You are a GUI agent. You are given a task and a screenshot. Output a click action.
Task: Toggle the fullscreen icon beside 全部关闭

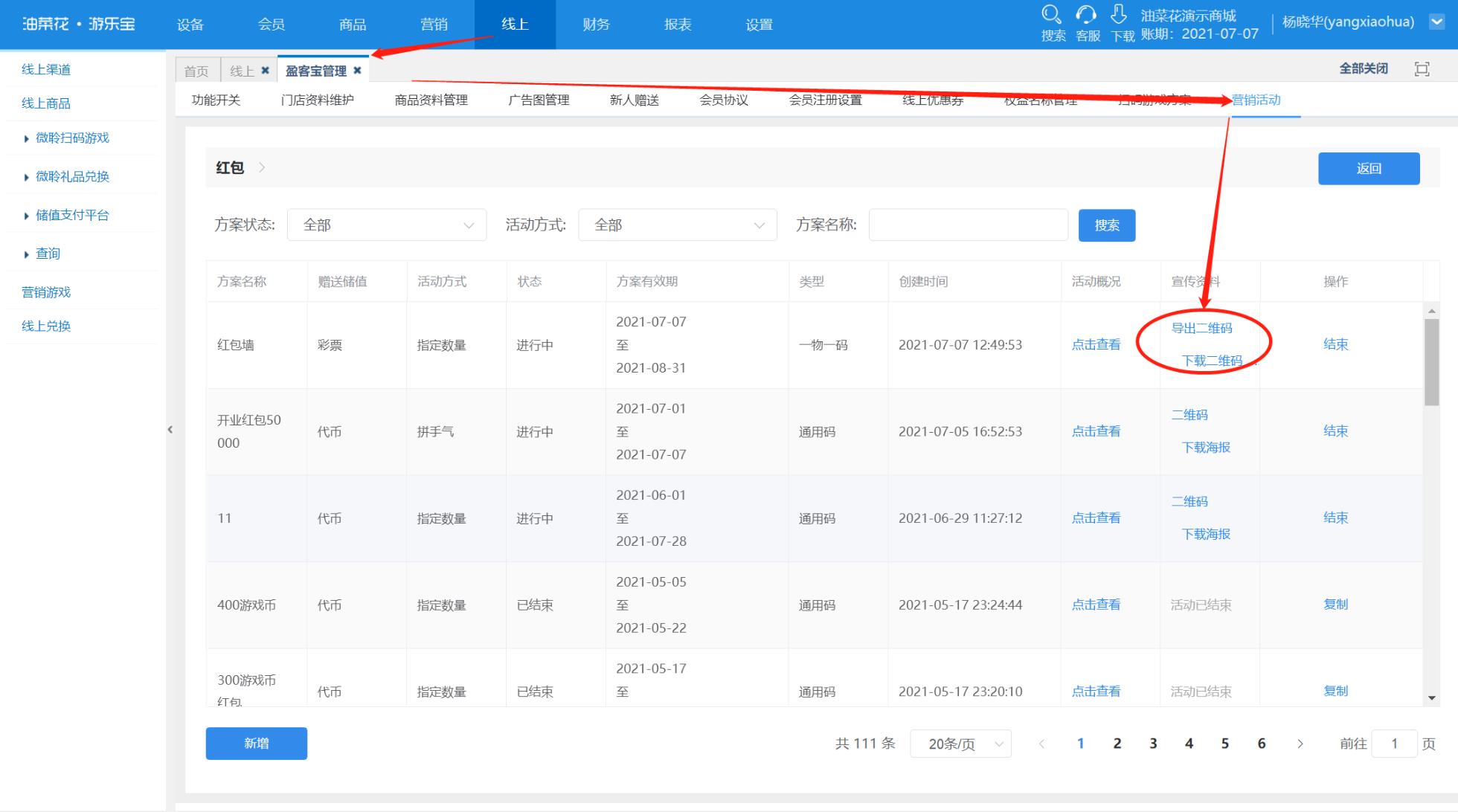click(1422, 69)
